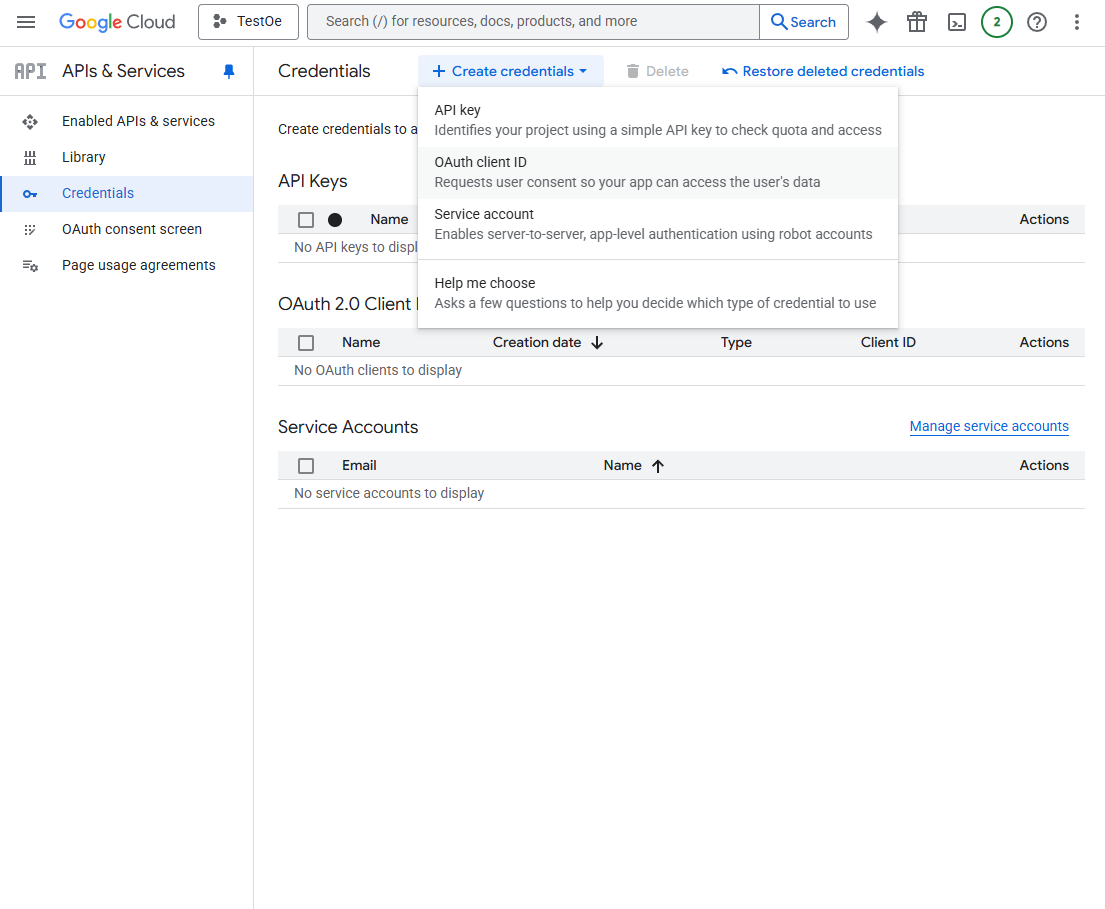
Task: Click the Email column header
Action: (359, 466)
